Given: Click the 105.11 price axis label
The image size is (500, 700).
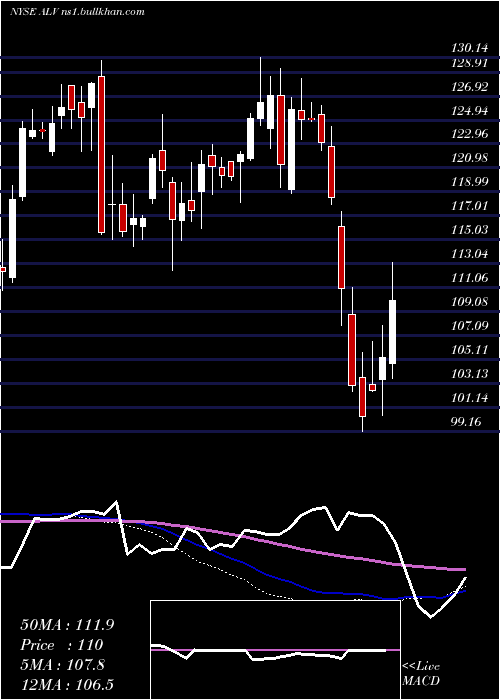Looking at the screenshot, I should click(469, 349).
